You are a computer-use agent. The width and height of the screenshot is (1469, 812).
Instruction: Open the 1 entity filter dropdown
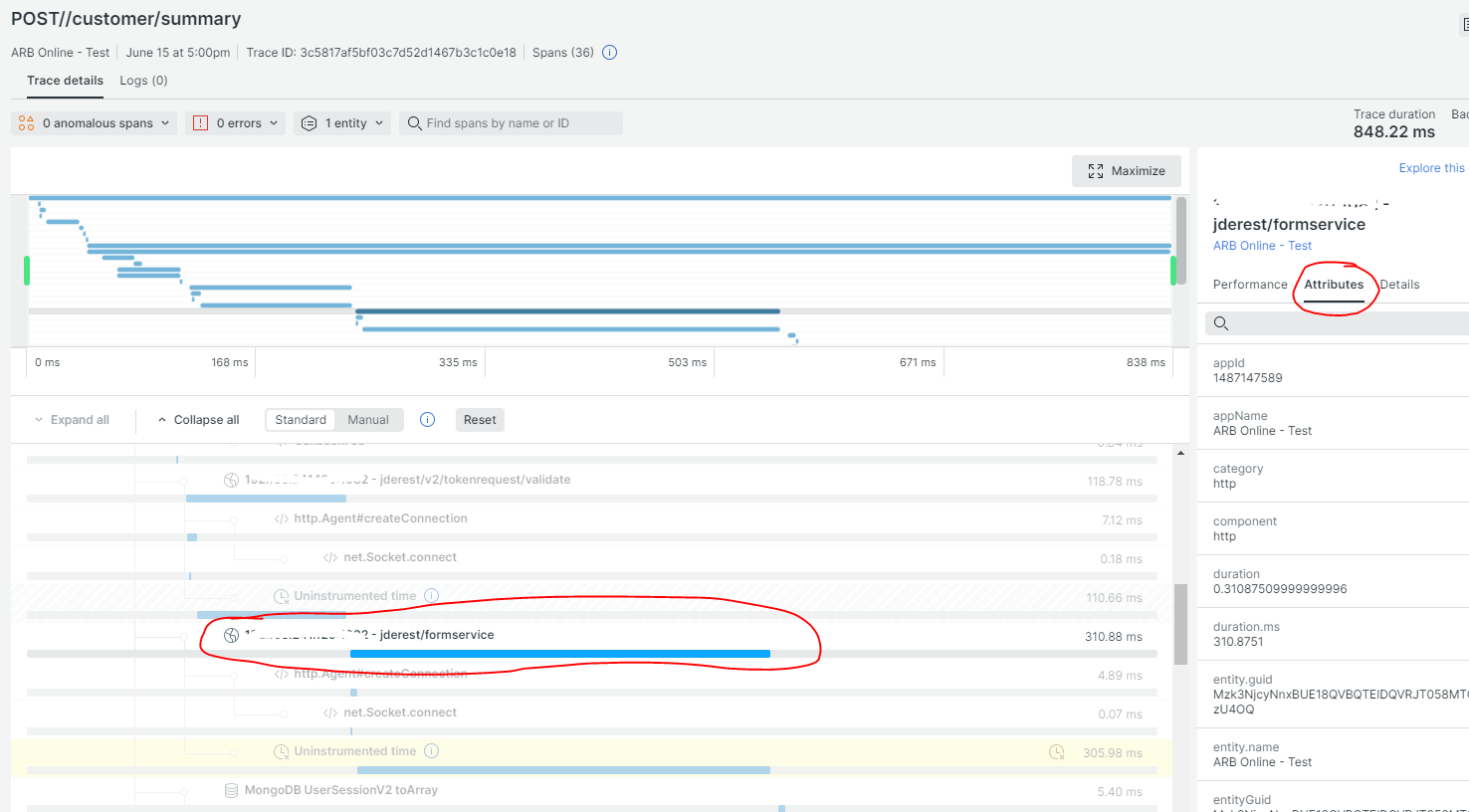(x=343, y=123)
